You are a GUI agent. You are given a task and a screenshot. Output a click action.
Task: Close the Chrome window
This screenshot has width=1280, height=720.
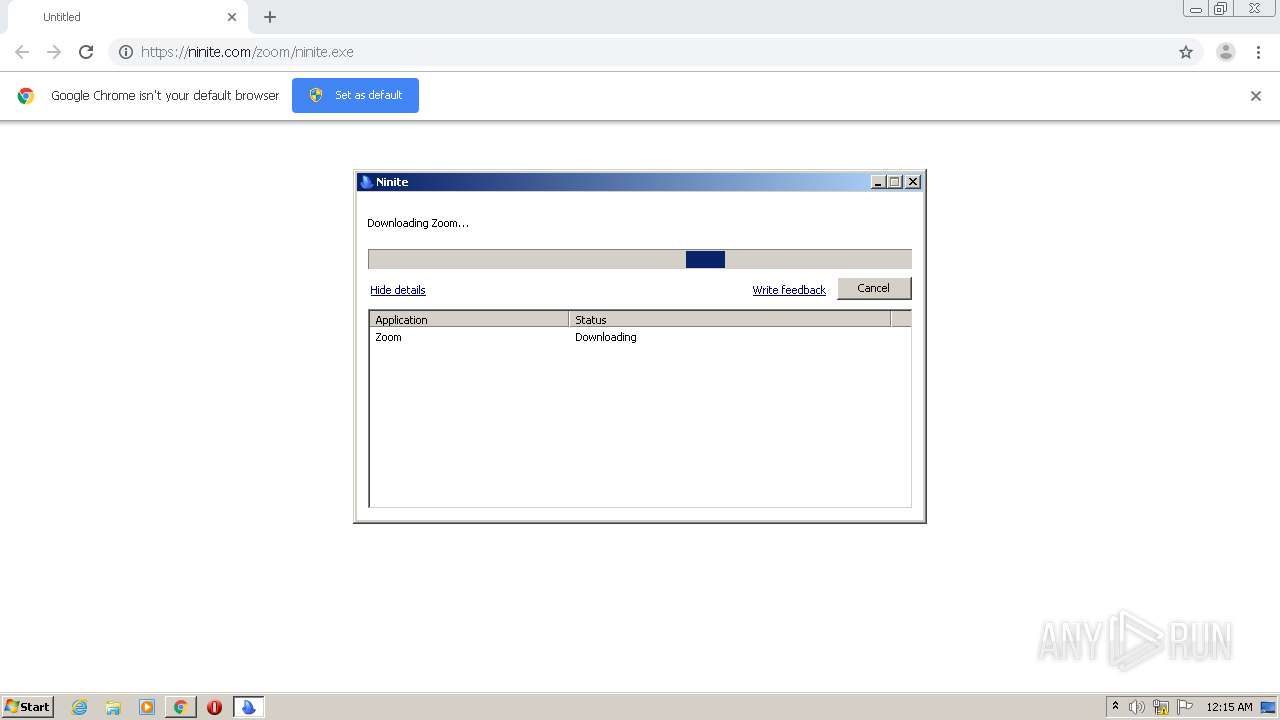point(1254,8)
